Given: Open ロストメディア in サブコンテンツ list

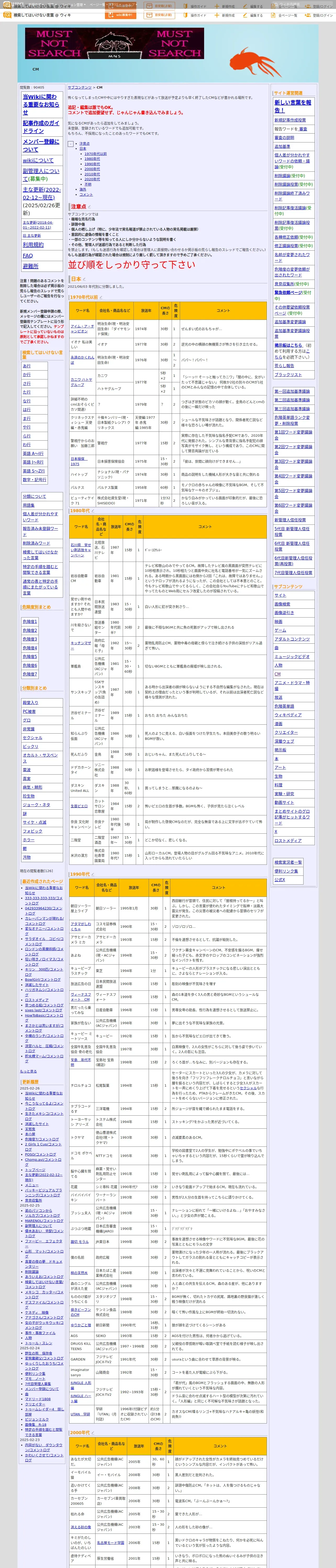Looking at the screenshot, I should [x=288, y=841].
